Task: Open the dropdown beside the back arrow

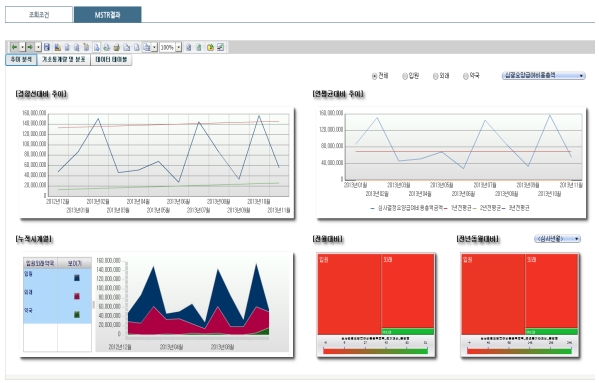Action: pyautogui.click(x=22, y=47)
